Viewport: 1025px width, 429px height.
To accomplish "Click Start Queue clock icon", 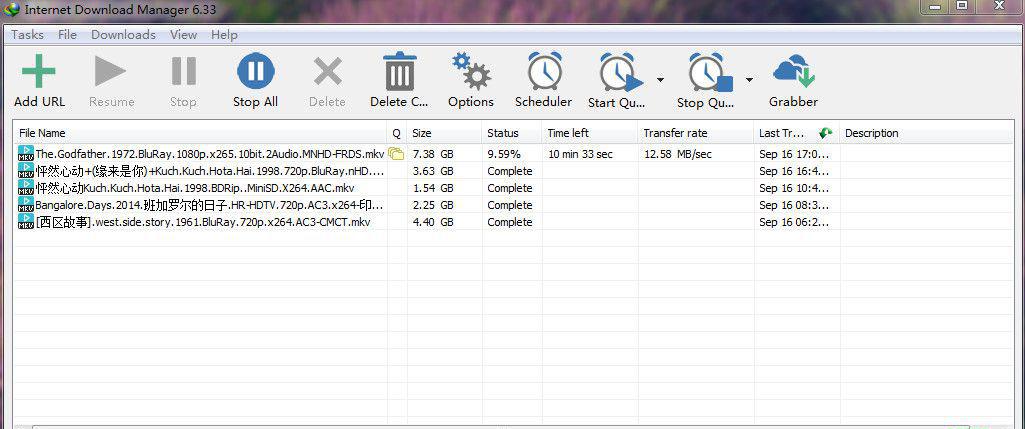I will pyautogui.click(x=620, y=72).
